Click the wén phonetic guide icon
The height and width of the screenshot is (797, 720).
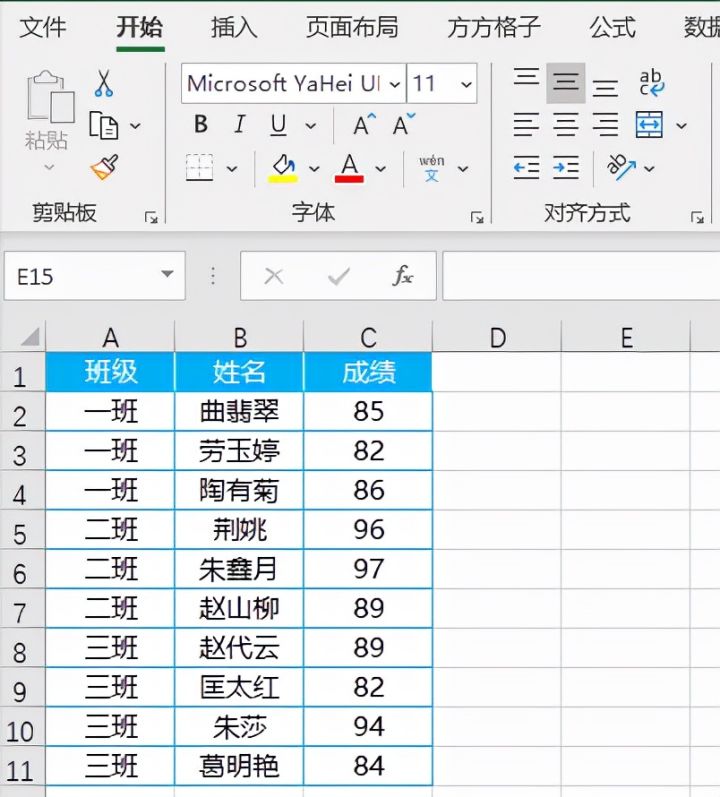point(431,169)
